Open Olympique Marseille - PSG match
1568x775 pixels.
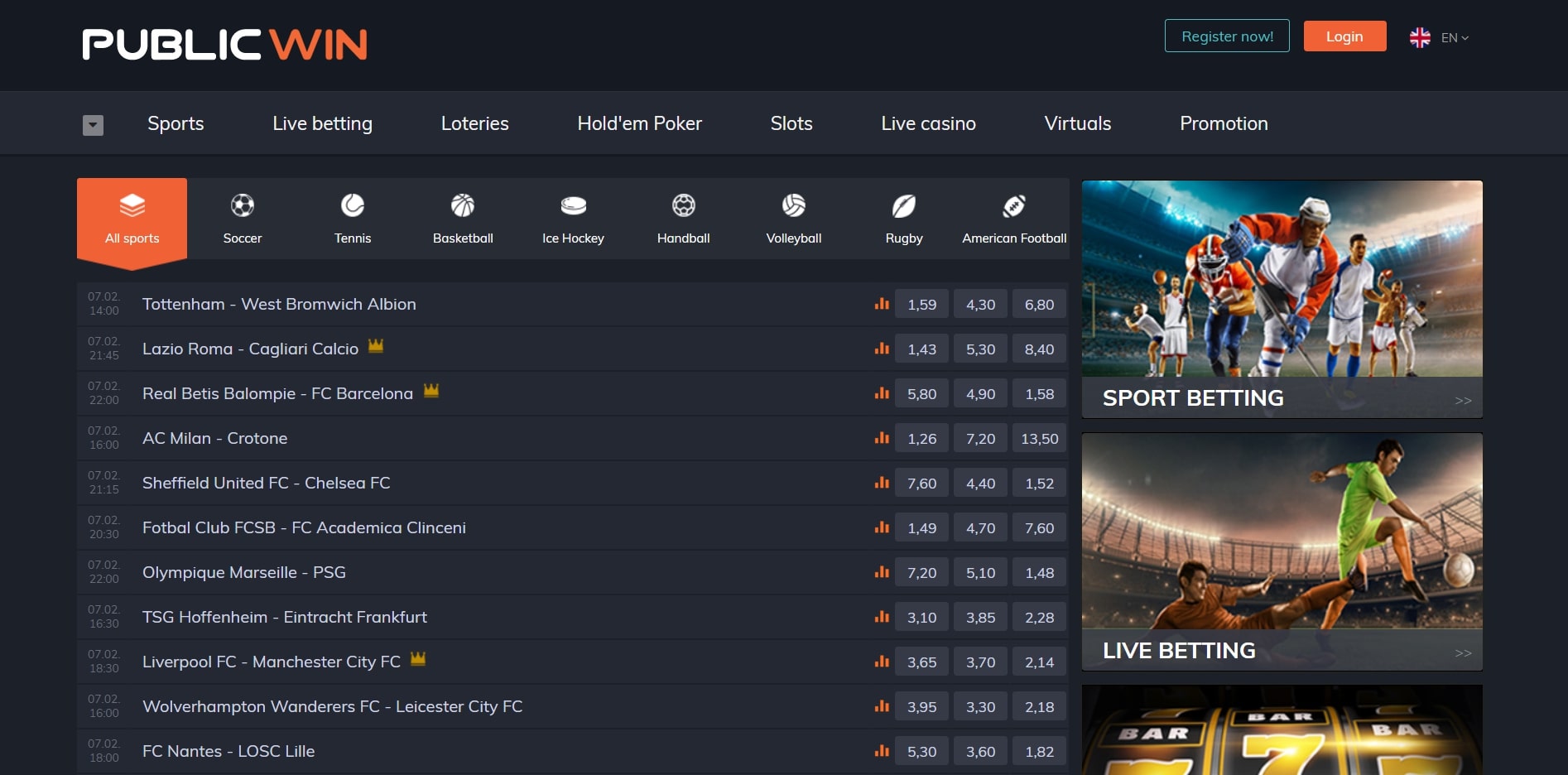click(x=244, y=572)
